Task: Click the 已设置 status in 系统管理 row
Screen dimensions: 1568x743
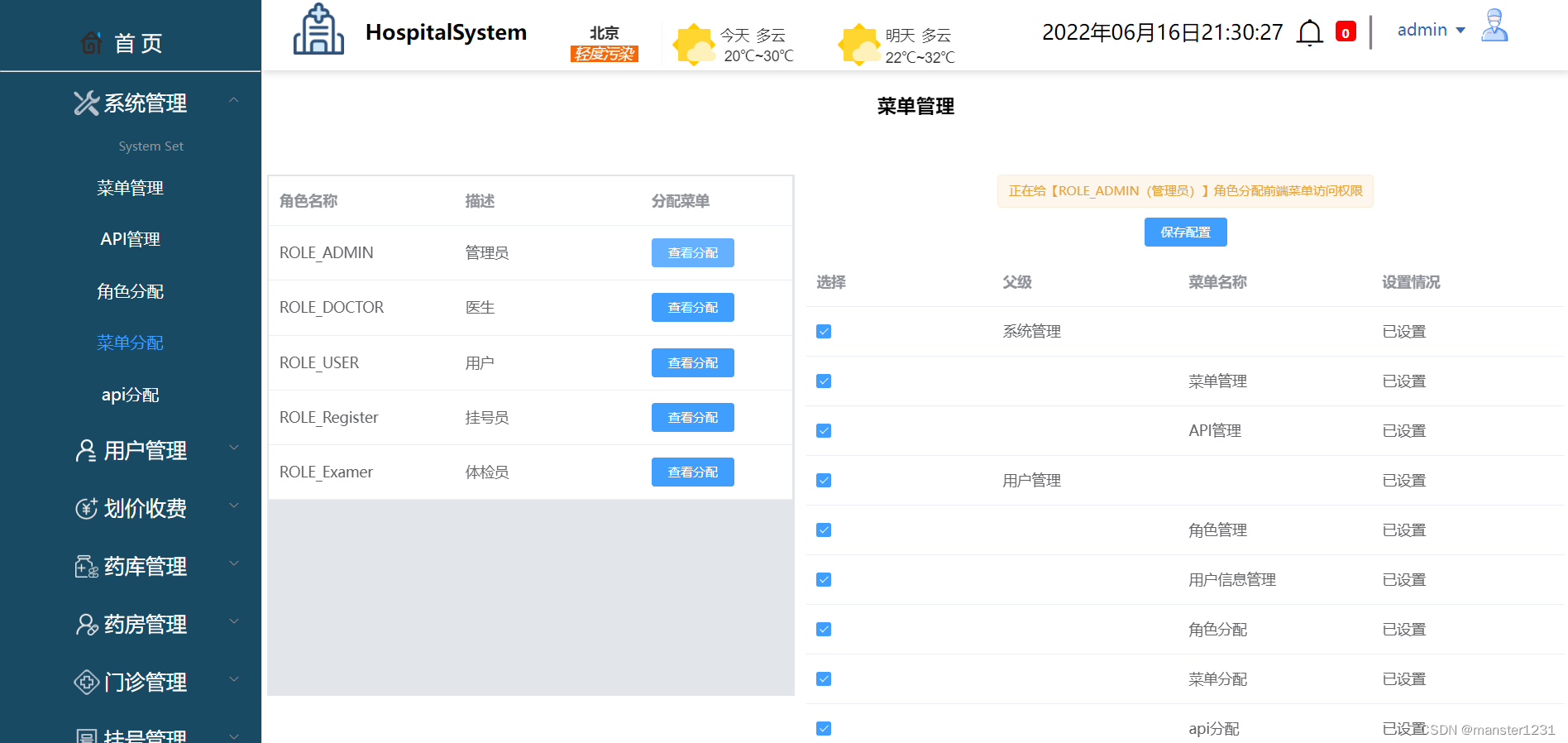Action: (x=1404, y=332)
